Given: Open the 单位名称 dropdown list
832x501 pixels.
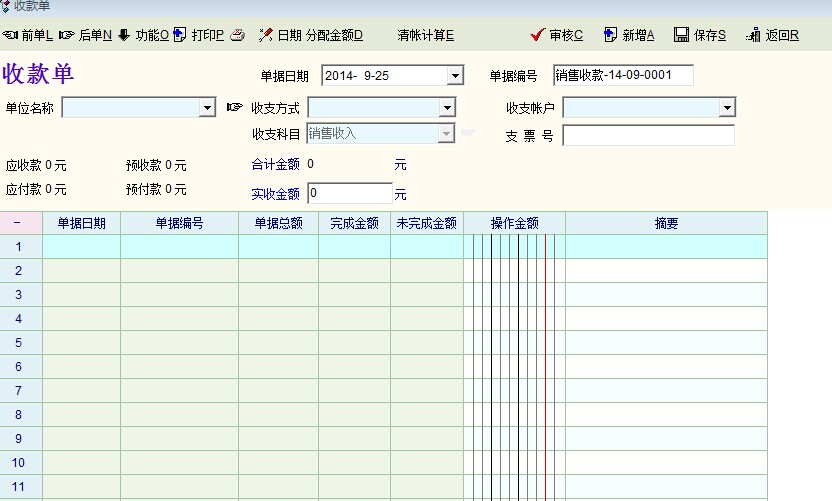Looking at the screenshot, I should point(208,107).
